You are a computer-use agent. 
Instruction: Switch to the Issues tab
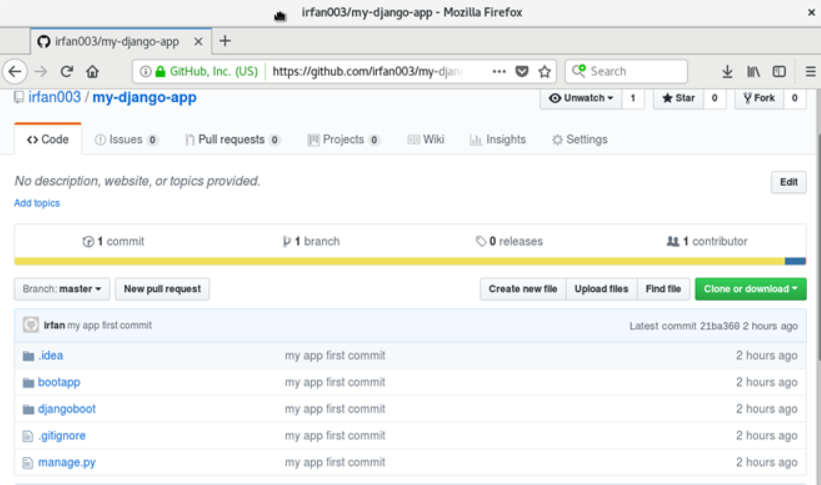tap(126, 139)
